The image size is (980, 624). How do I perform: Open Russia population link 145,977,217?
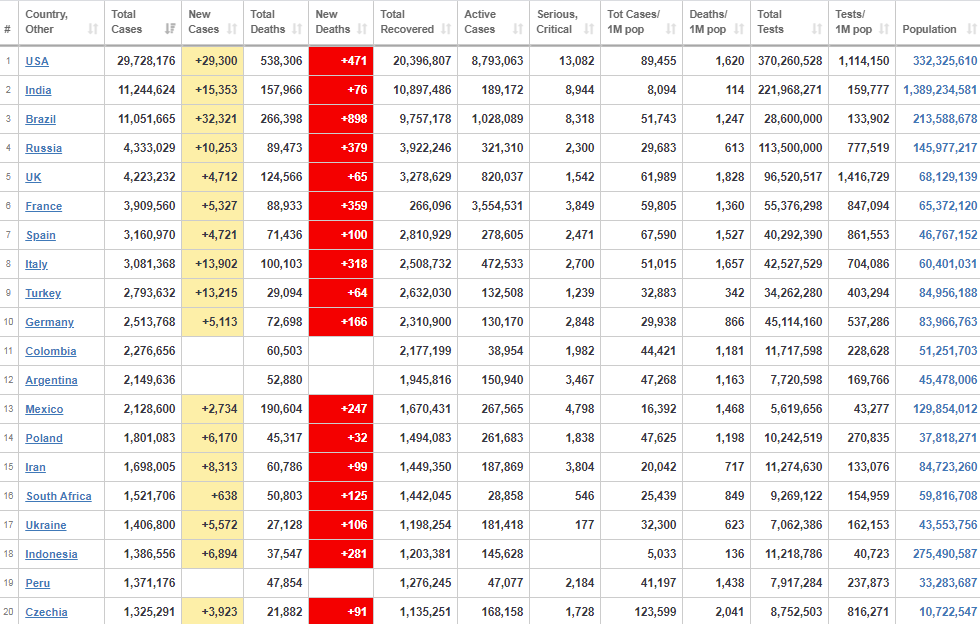945,148
